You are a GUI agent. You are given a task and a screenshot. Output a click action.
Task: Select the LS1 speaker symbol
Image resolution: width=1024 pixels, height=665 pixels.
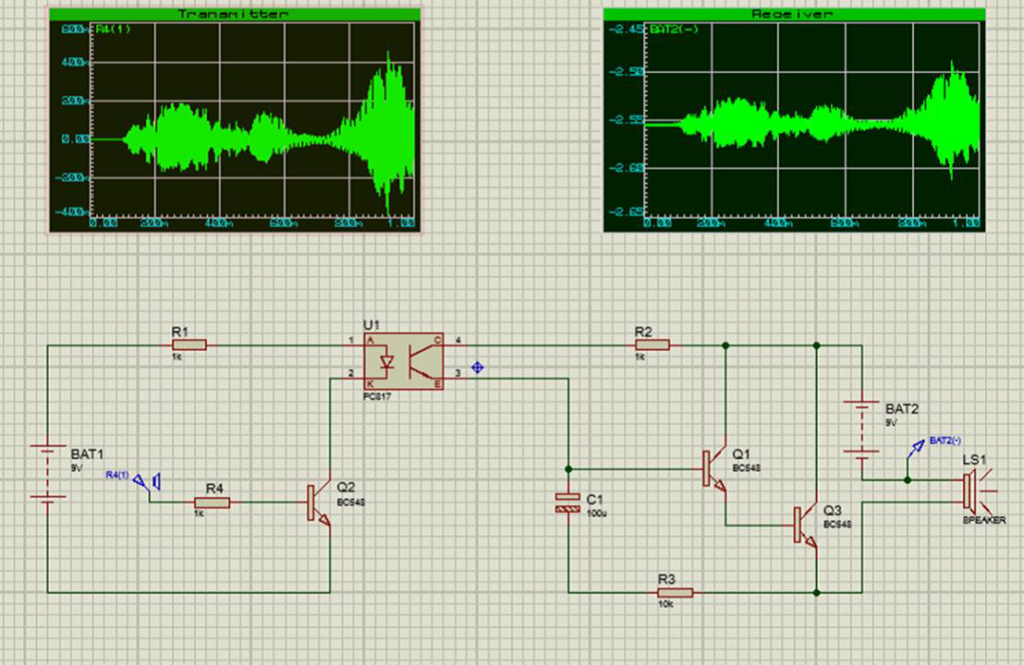coord(978,491)
